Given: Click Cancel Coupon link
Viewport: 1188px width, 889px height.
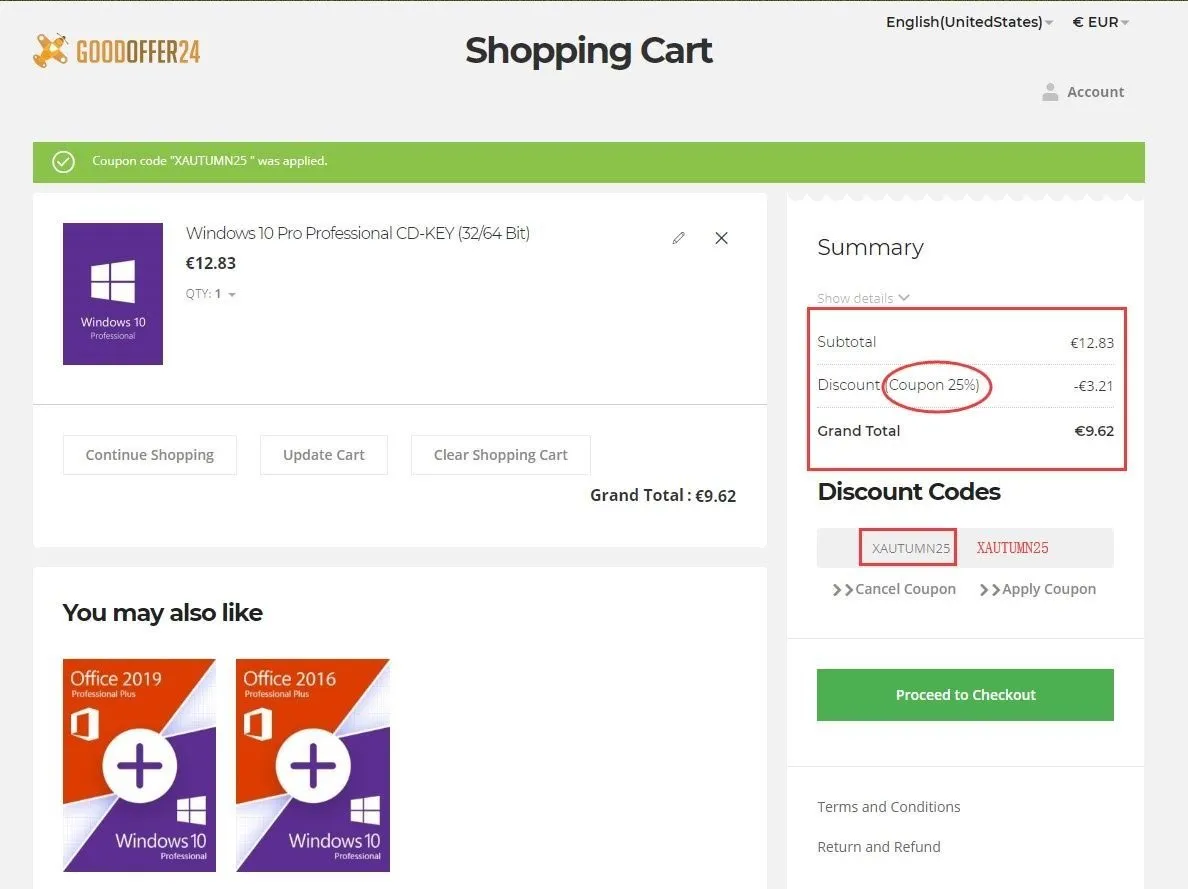Looking at the screenshot, I should coord(894,589).
